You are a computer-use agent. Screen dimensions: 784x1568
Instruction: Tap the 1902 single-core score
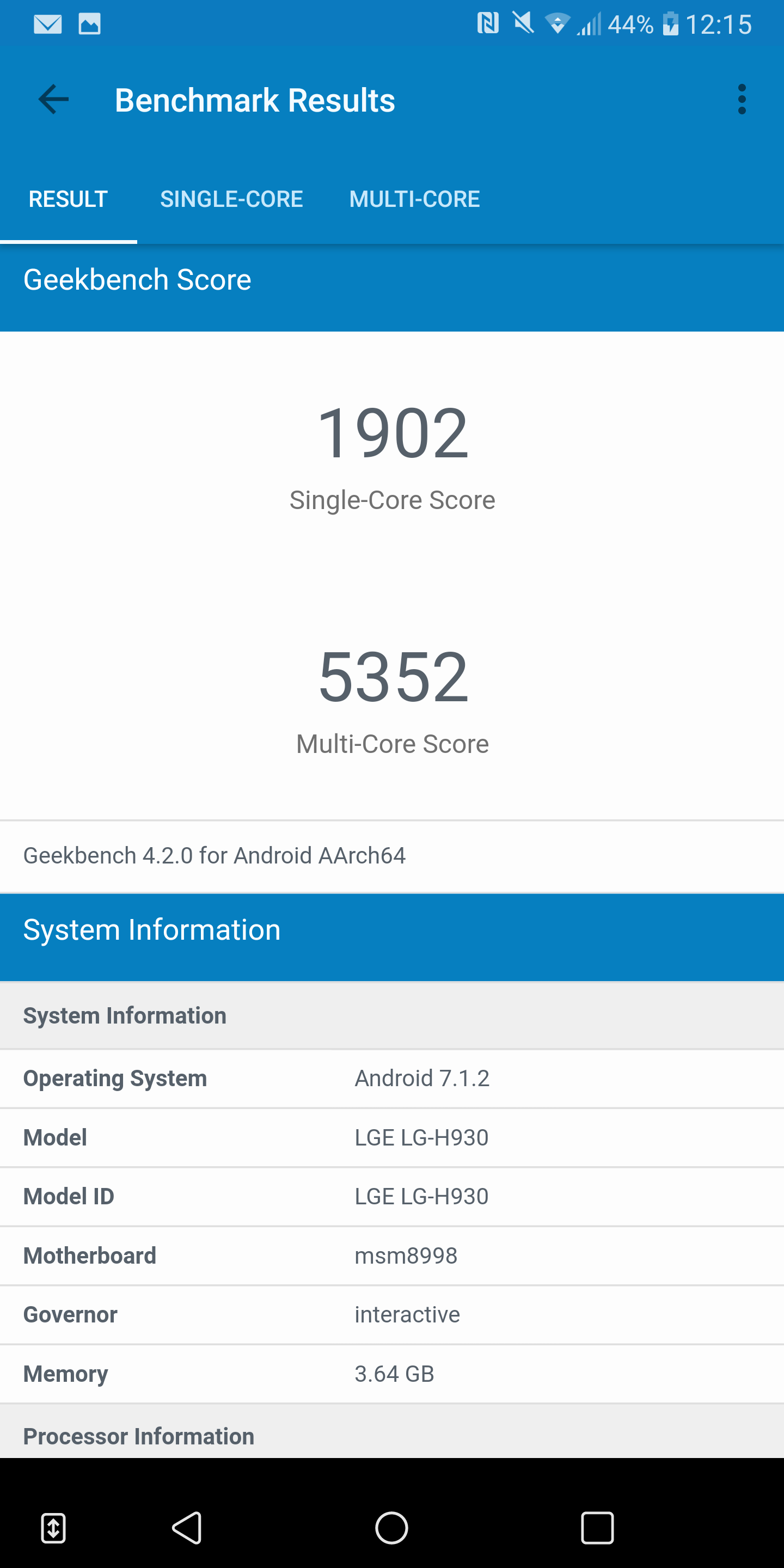pos(393,433)
